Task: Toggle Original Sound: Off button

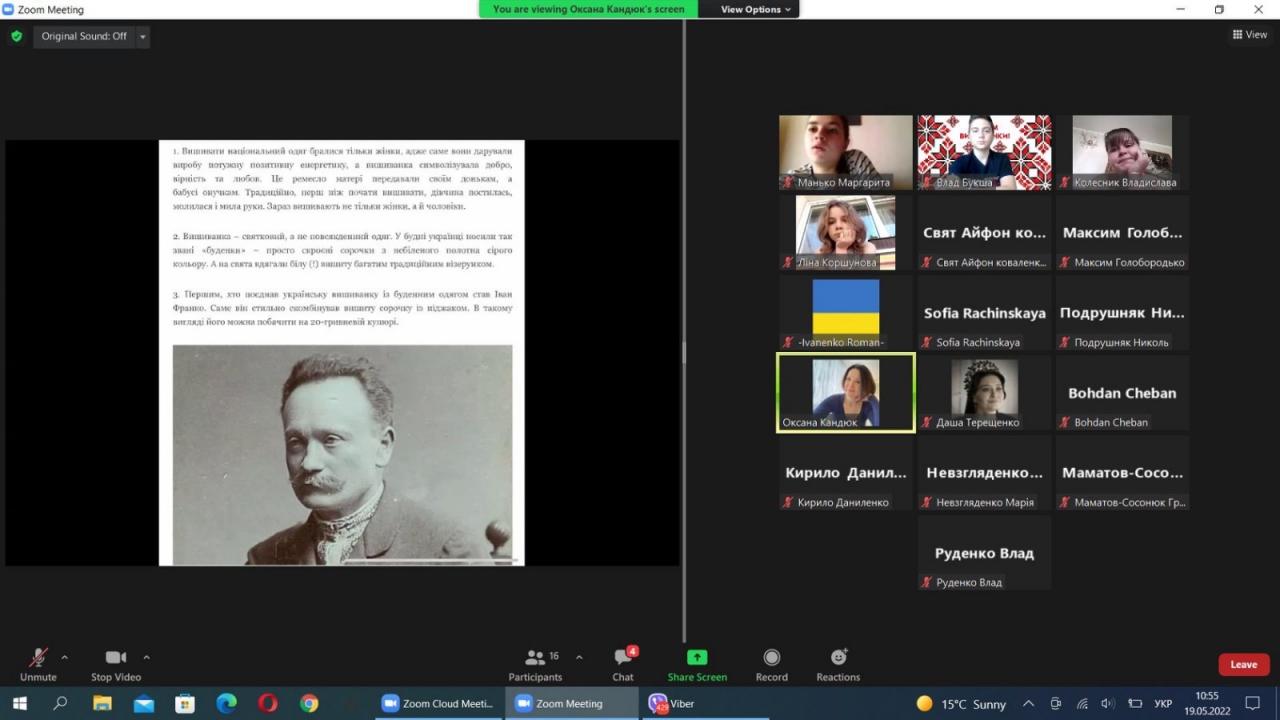Action: [84, 36]
